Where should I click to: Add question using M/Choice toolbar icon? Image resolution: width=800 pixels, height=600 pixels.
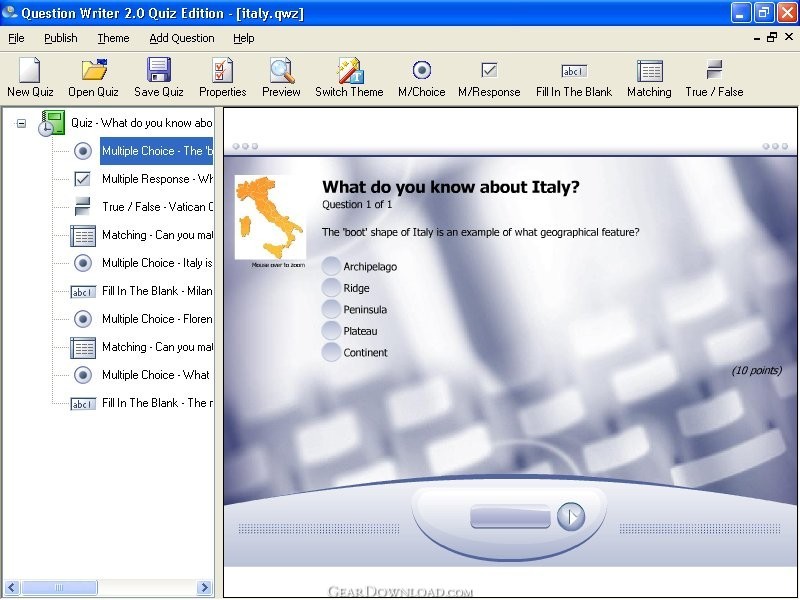(x=421, y=70)
